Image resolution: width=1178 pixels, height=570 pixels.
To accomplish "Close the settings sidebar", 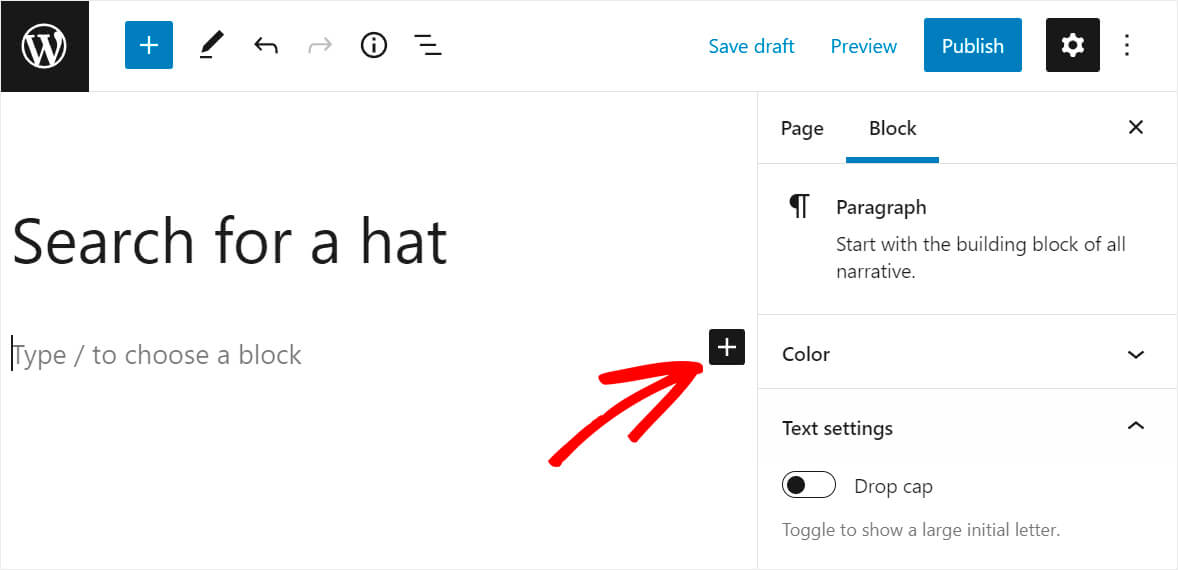I will click(1136, 128).
